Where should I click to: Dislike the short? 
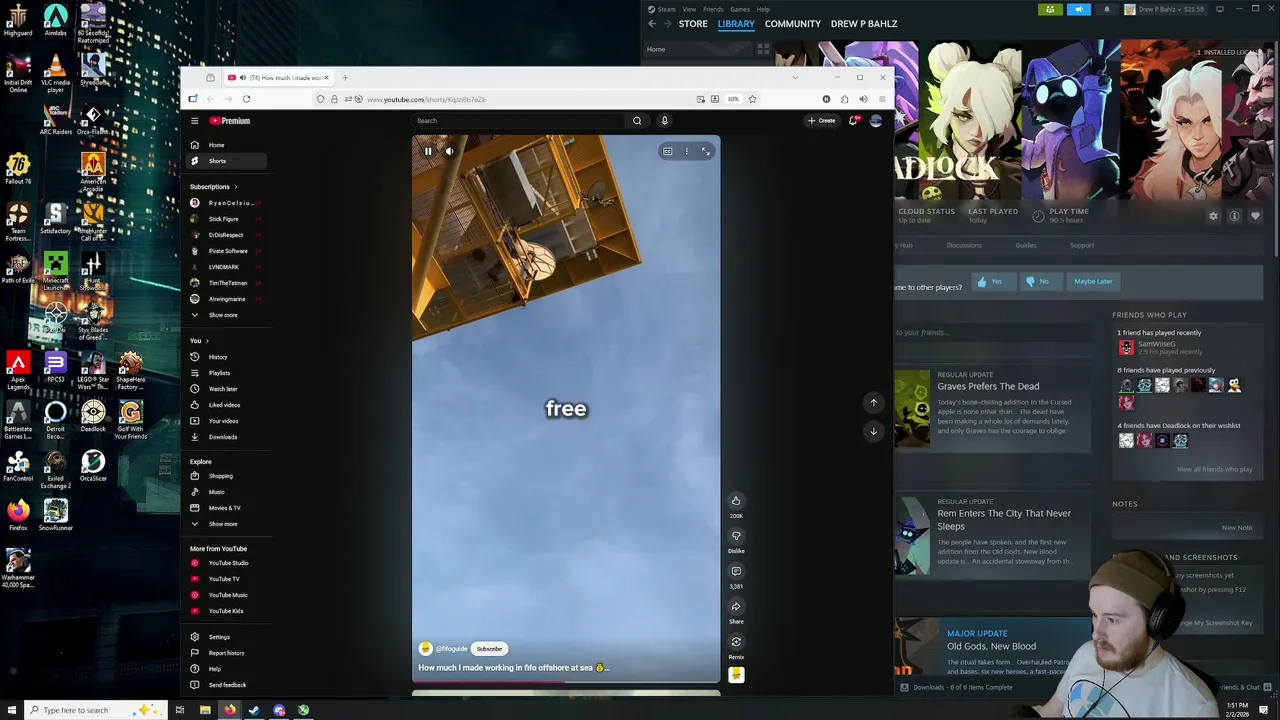pos(736,536)
